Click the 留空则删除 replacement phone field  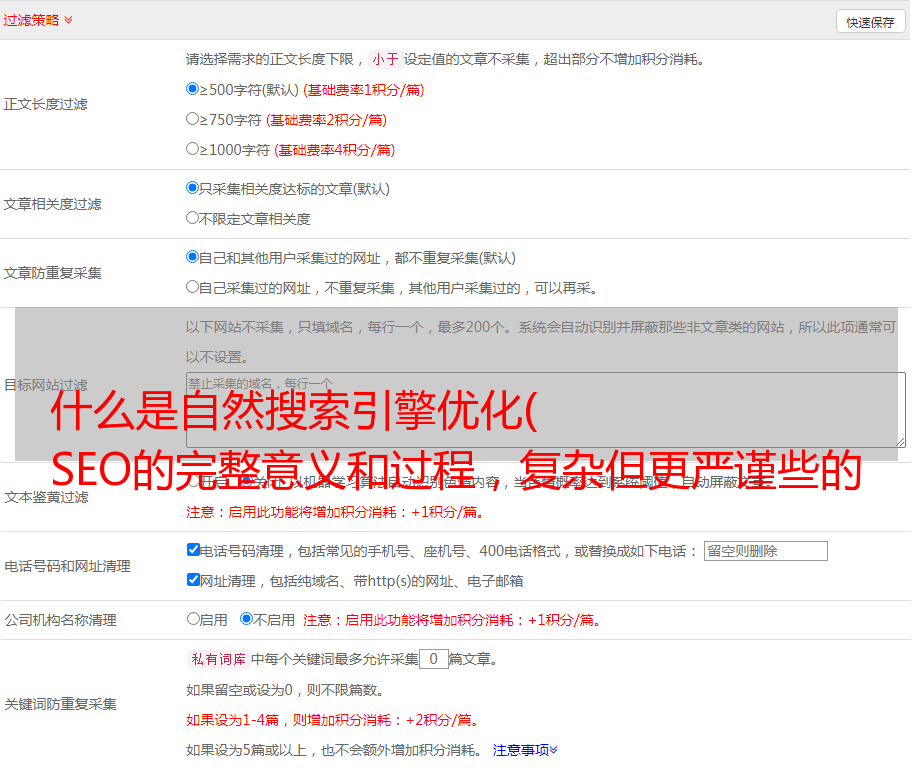(x=765, y=551)
